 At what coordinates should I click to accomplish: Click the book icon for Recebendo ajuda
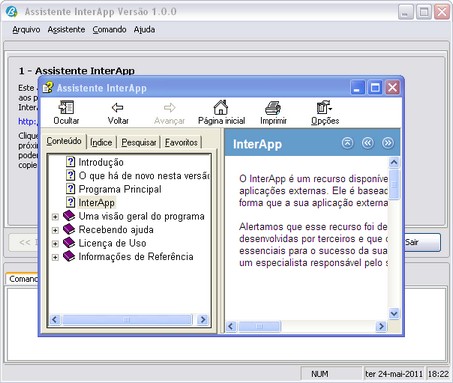(x=69, y=229)
